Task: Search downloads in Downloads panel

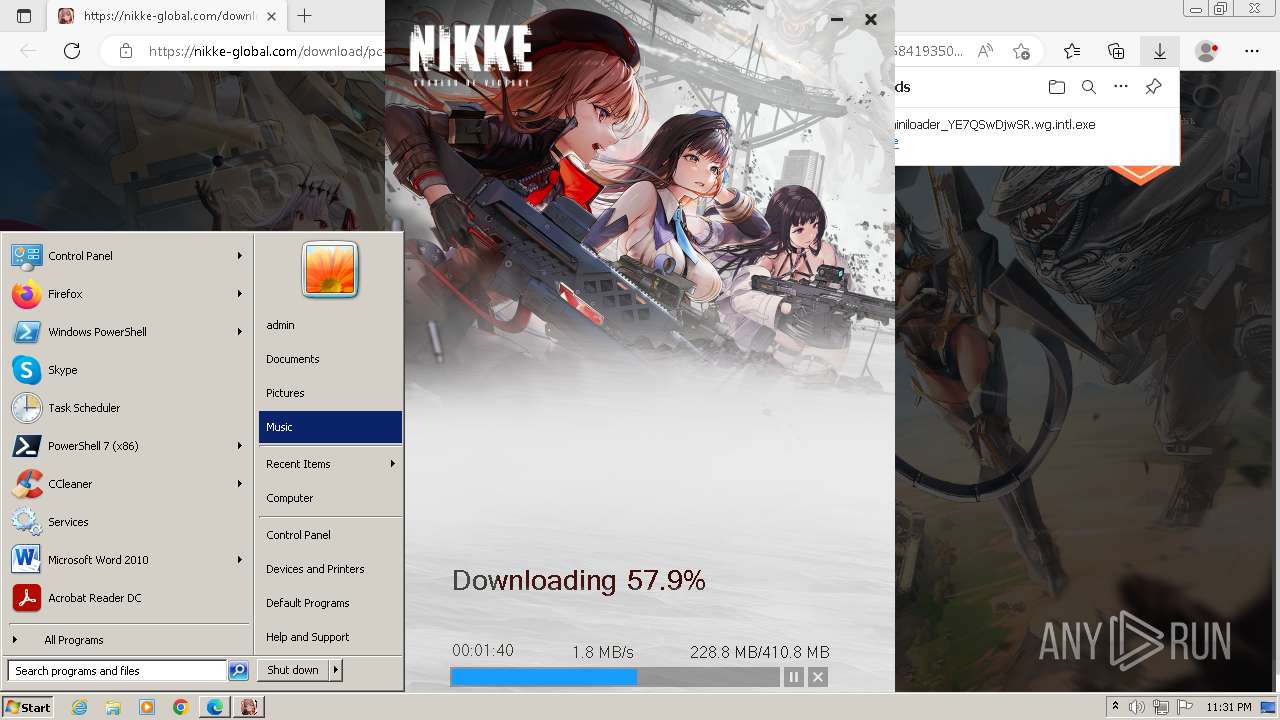Action: [x=1089, y=87]
